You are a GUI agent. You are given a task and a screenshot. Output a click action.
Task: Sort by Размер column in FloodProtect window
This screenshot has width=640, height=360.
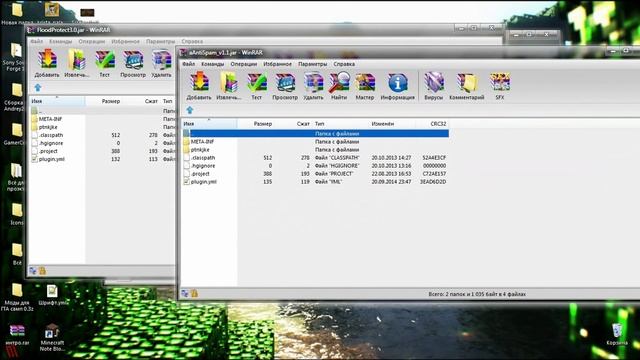coord(111,101)
